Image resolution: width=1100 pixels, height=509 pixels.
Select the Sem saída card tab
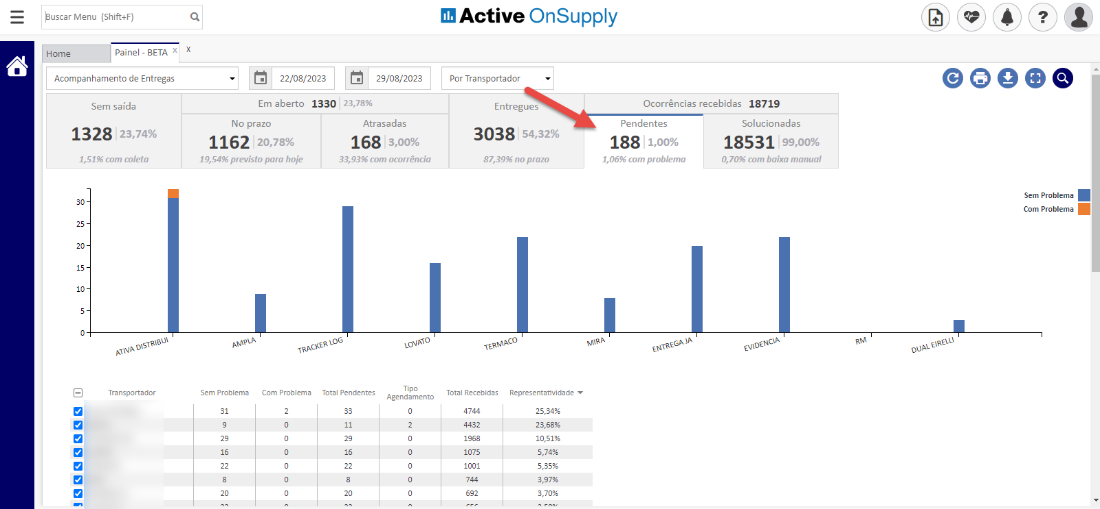point(114,131)
